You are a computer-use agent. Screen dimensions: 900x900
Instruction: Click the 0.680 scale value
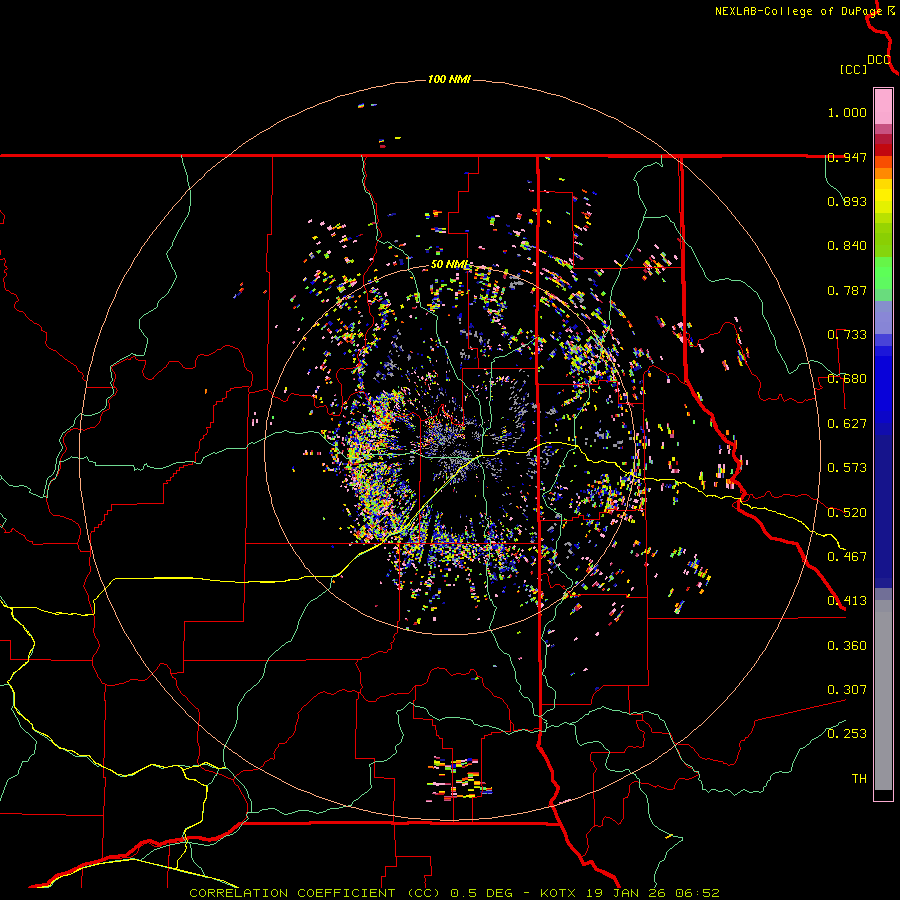(x=847, y=379)
